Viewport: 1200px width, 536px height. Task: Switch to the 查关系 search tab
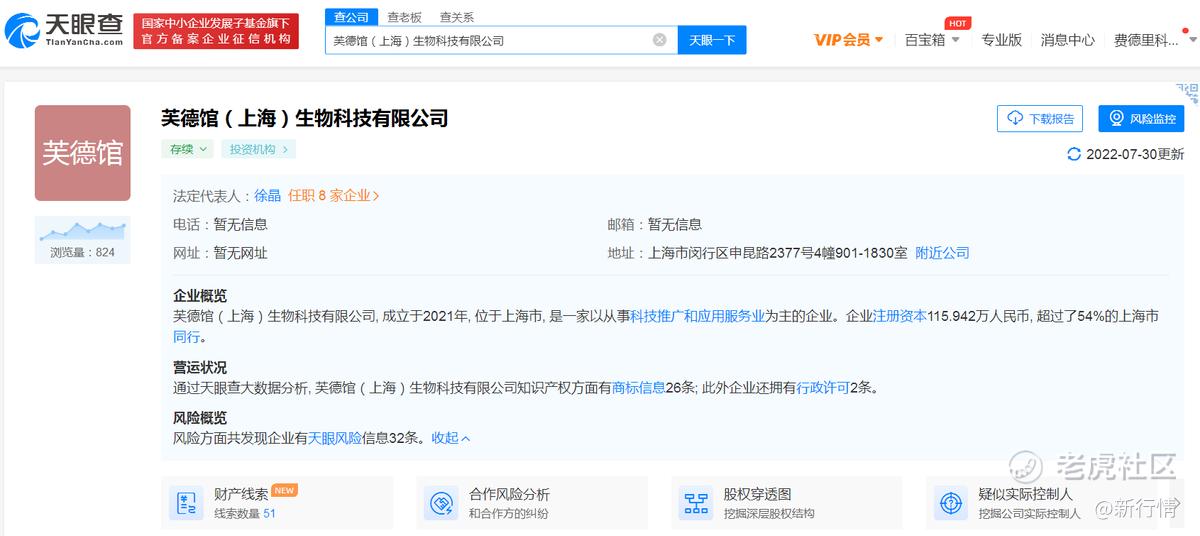457,17
